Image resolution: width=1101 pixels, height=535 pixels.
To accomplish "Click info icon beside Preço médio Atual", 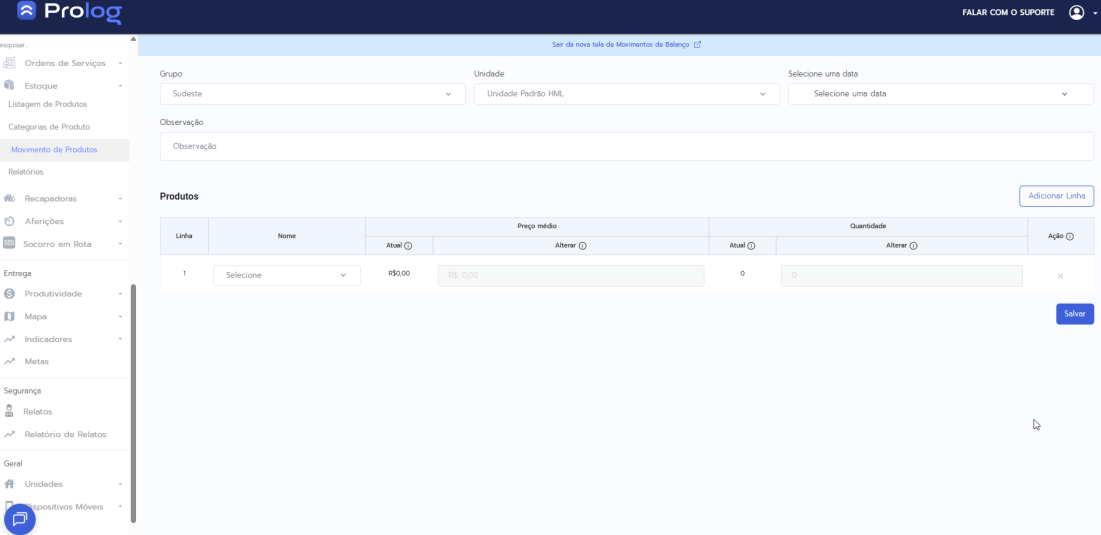I will tap(408, 246).
